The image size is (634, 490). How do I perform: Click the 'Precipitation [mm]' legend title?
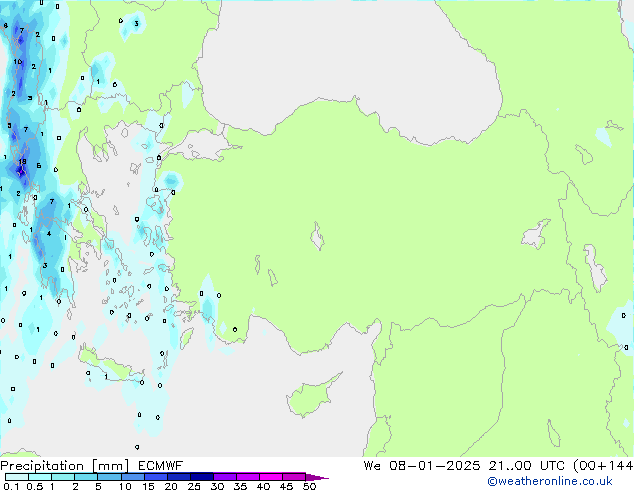tap(64, 466)
